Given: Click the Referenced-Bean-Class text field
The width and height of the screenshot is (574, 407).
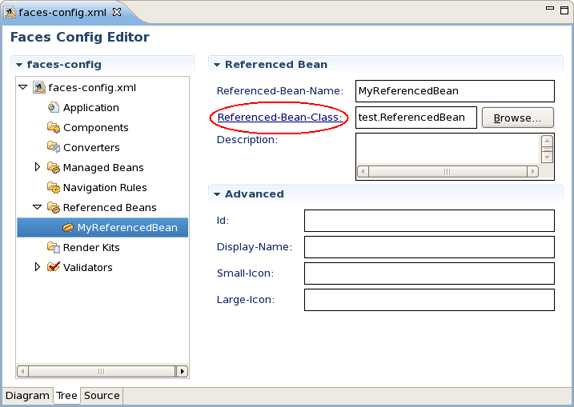Looking at the screenshot, I should (x=416, y=117).
